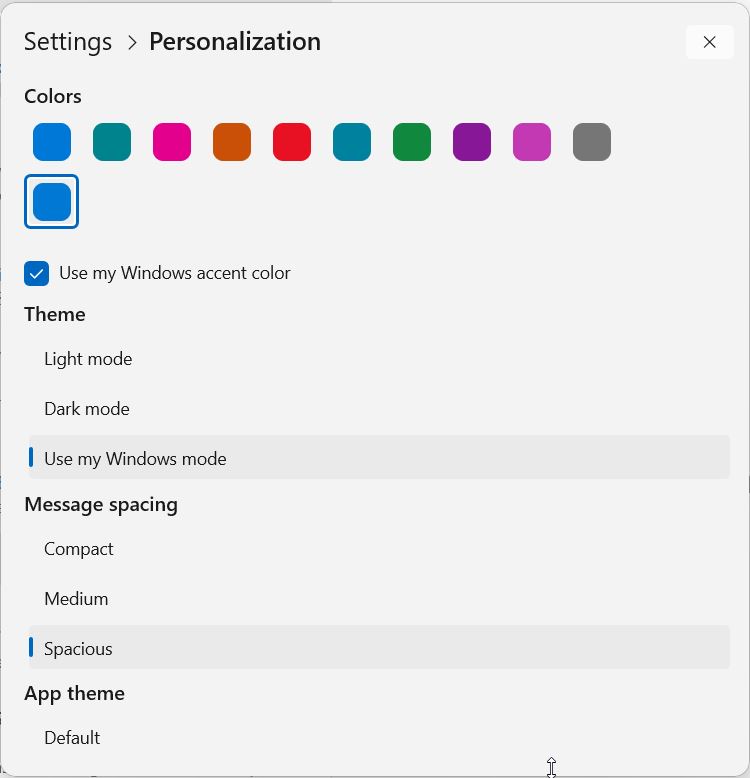750x778 pixels.
Task: Select the first blue color swatch
Action: [52, 142]
